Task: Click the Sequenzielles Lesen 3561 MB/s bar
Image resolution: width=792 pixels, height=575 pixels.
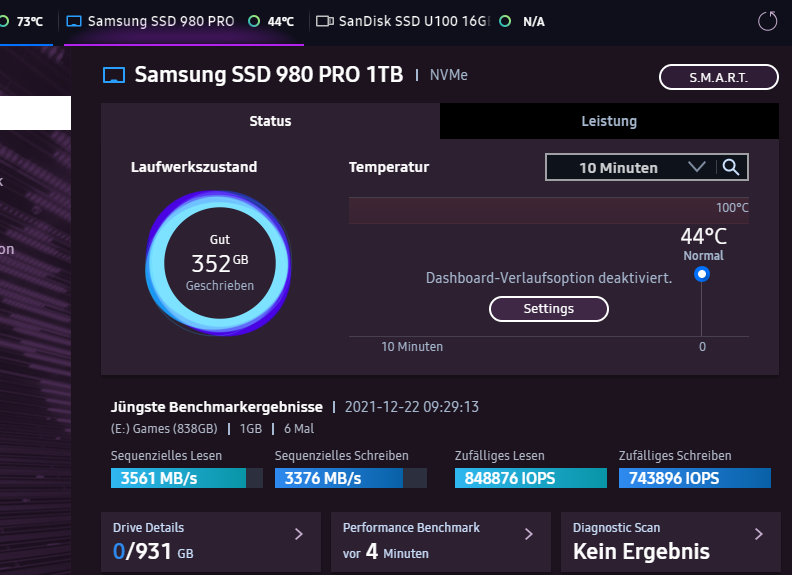Action: click(x=187, y=478)
